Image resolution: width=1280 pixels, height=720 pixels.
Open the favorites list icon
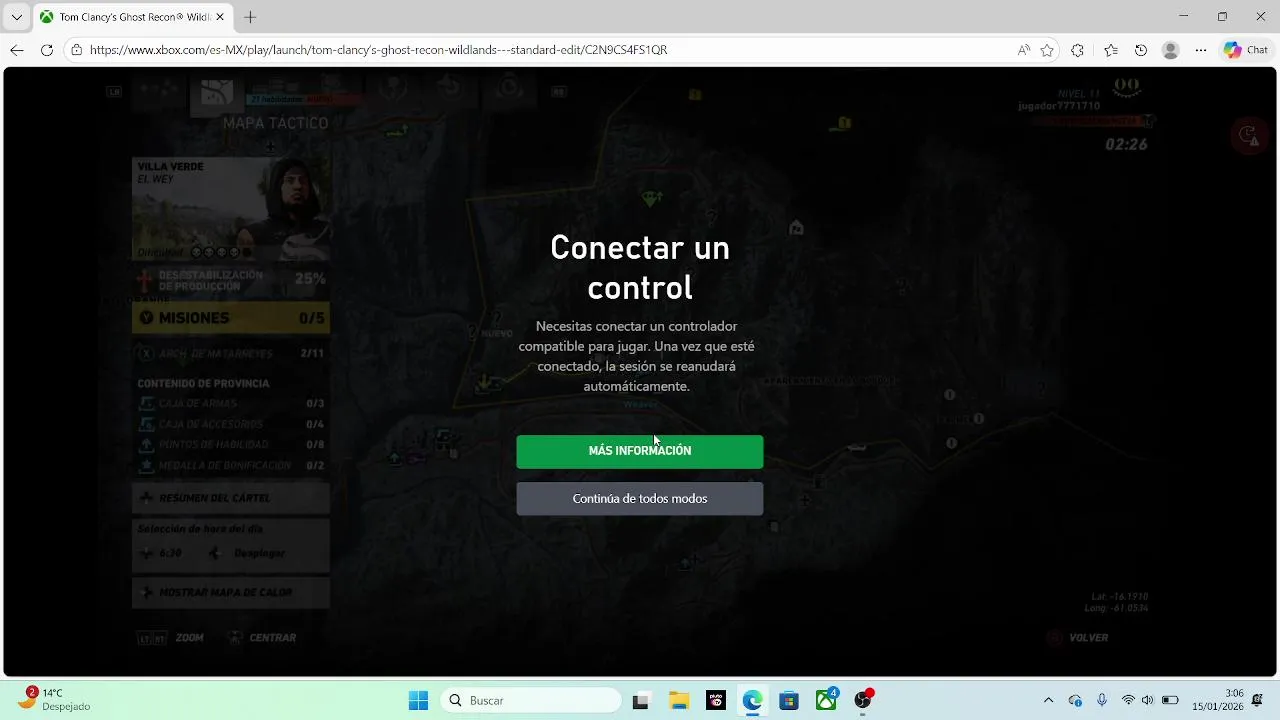1111,50
